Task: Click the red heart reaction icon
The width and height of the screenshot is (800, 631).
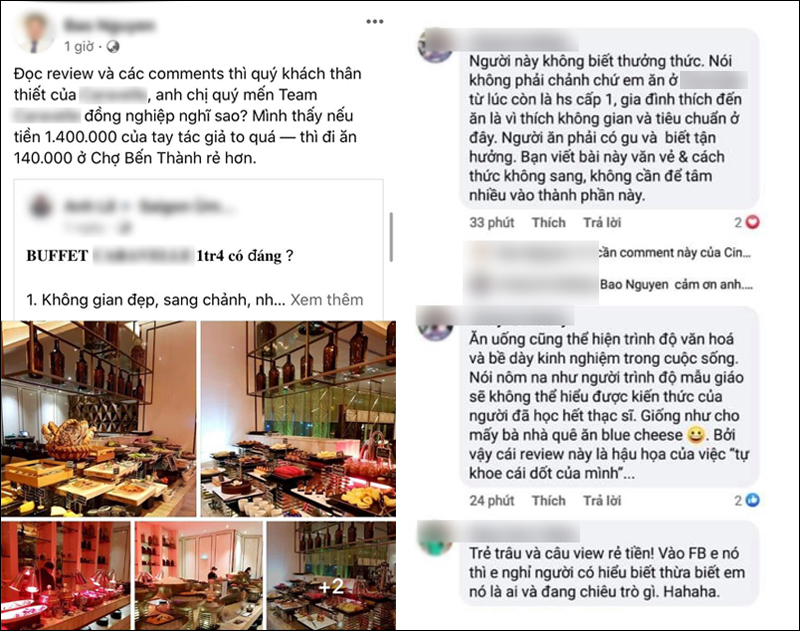Action: pyautogui.click(x=753, y=222)
